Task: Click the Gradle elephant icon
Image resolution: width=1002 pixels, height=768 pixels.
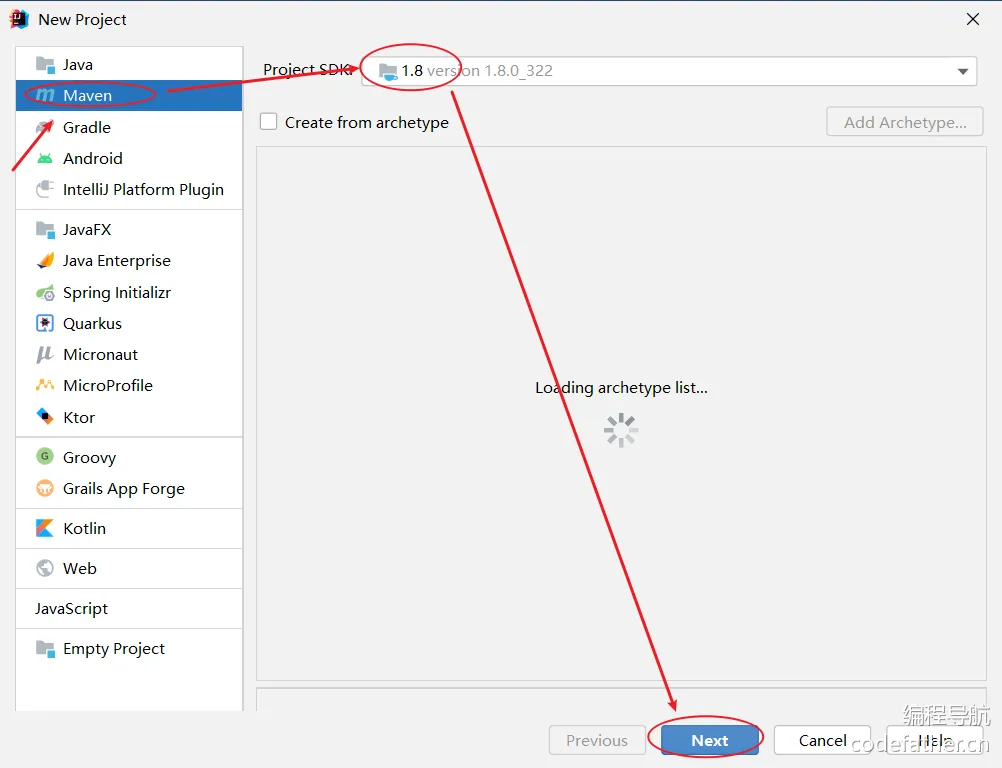Action: point(45,127)
